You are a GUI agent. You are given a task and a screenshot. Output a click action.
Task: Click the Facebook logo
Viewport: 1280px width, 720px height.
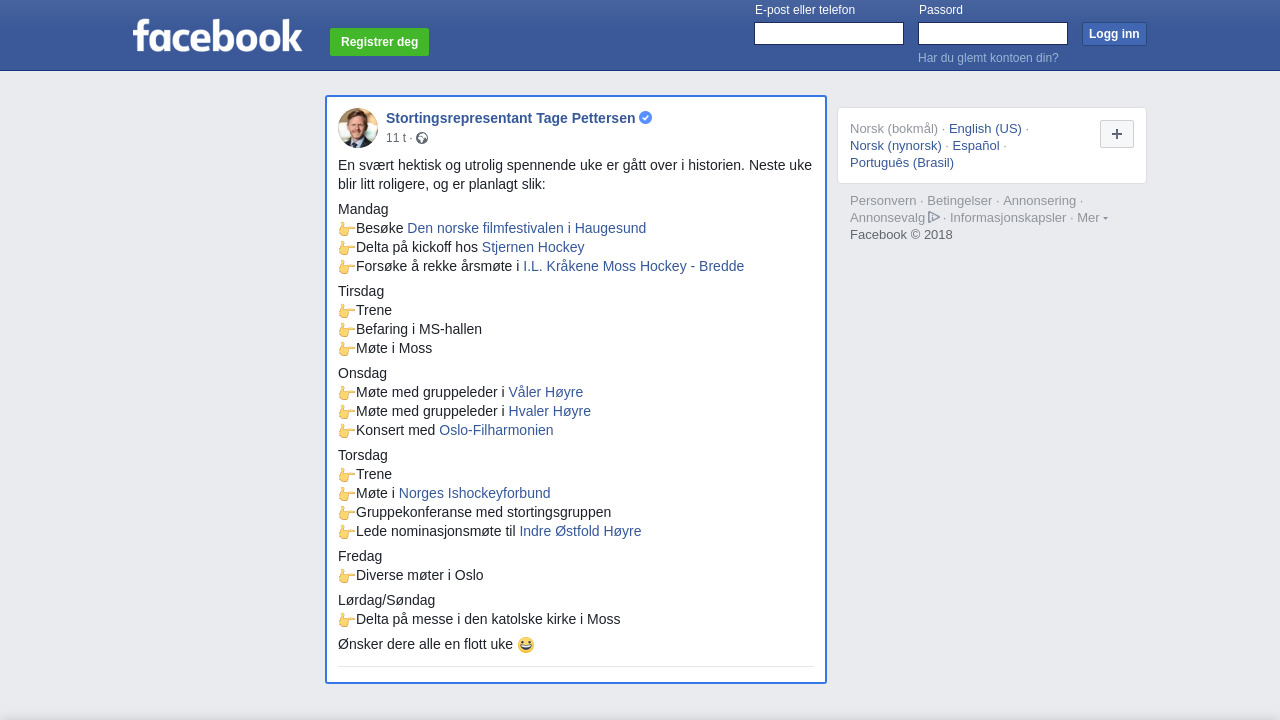pyautogui.click(x=217, y=36)
